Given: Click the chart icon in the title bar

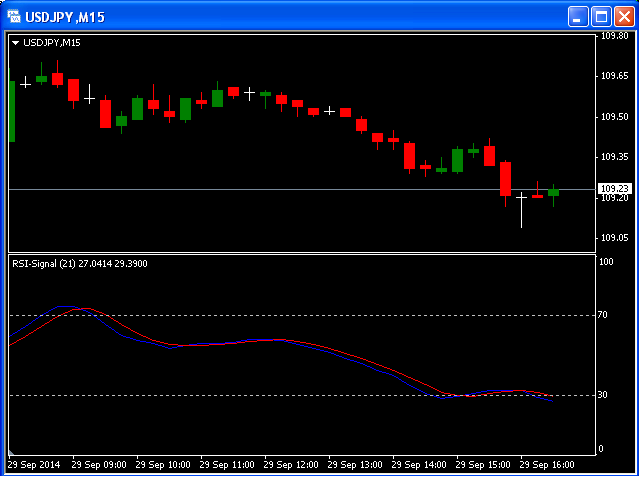Looking at the screenshot, I should (x=14, y=17).
